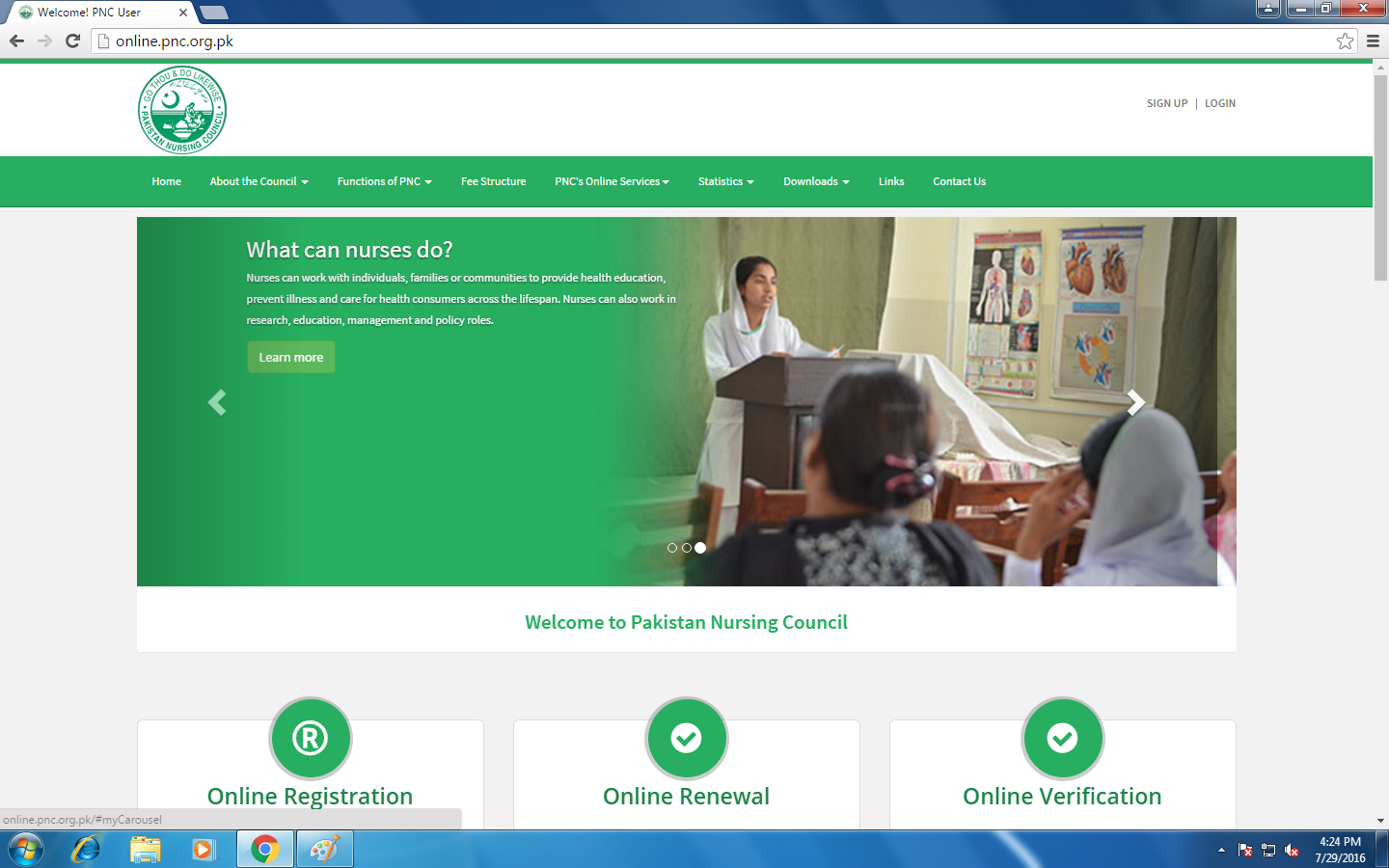Click the network tray icon
Viewport: 1389px width, 868px height.
pos(1268,850)
